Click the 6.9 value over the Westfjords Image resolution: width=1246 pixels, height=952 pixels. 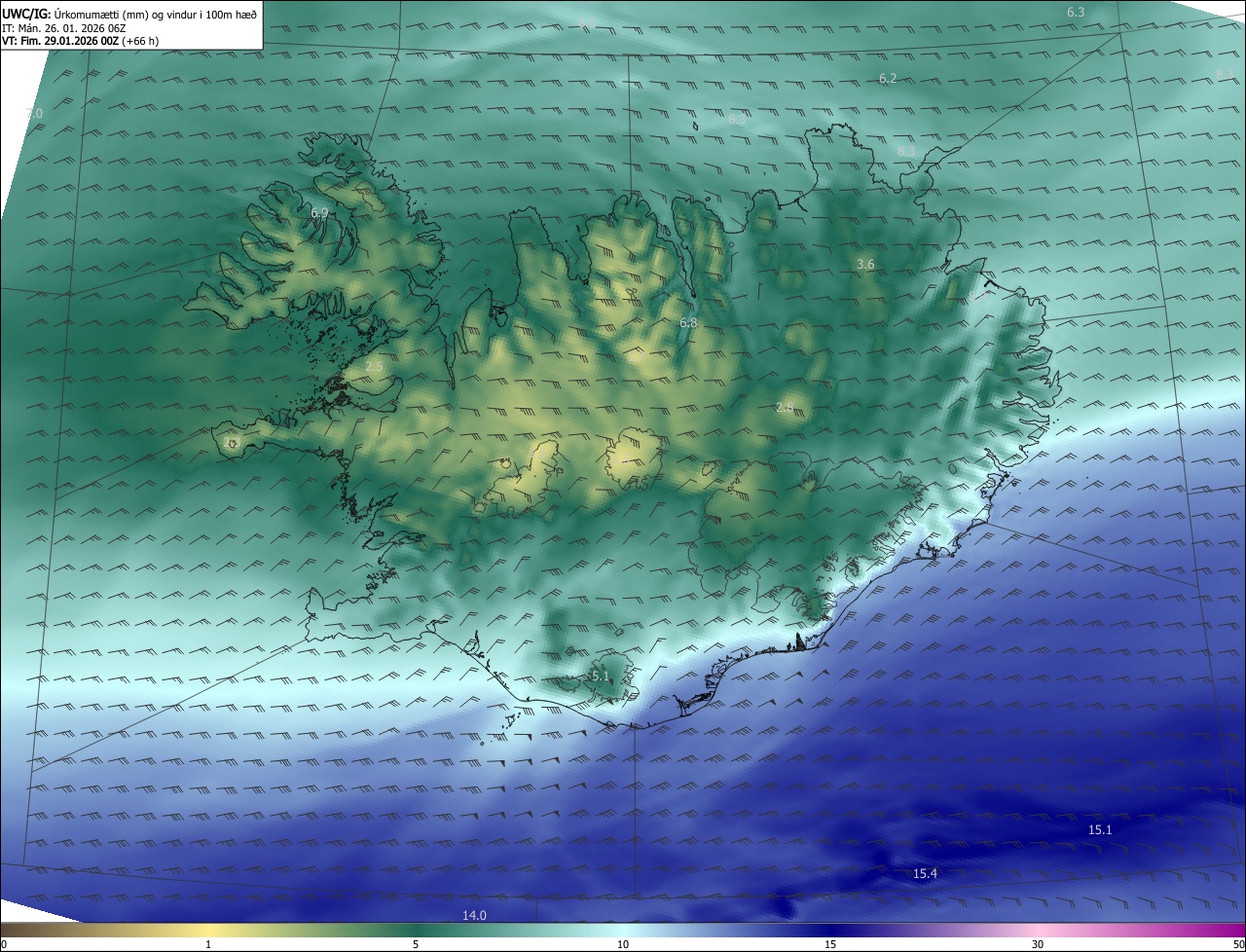click(319, 212)
